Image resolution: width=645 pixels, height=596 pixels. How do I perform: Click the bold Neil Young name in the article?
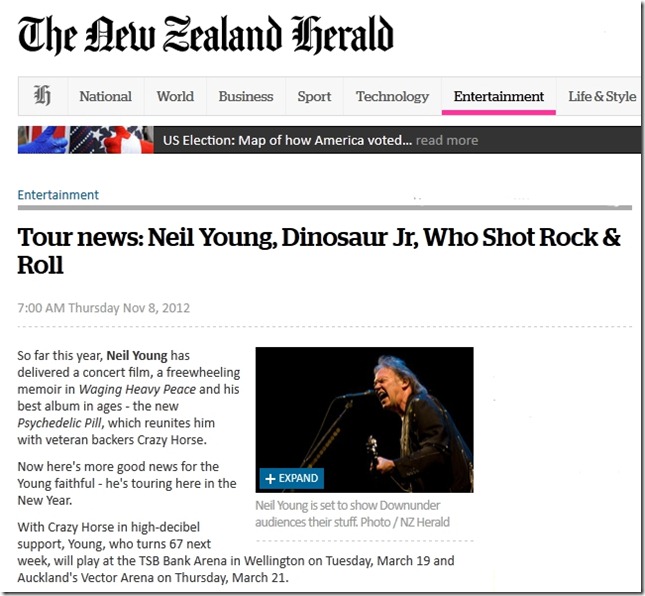coord(137,355)
